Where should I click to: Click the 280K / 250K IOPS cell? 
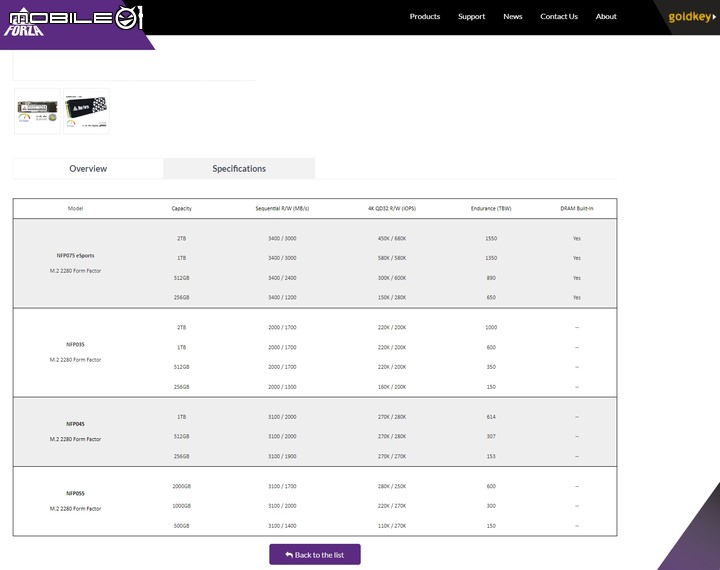pyautogui.click(x=392, y=486)
